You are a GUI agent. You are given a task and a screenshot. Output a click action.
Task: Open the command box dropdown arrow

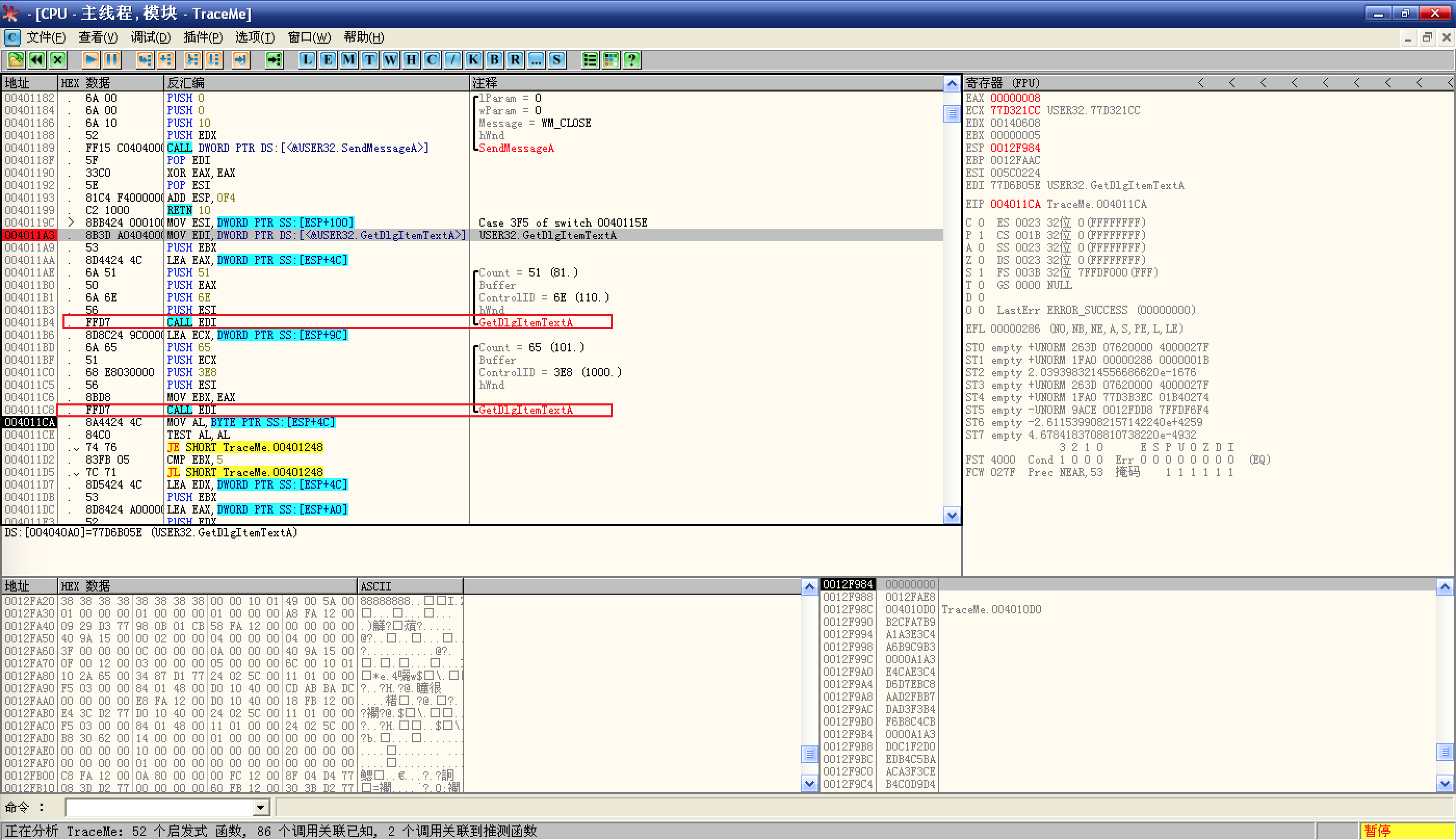[261, 808]
